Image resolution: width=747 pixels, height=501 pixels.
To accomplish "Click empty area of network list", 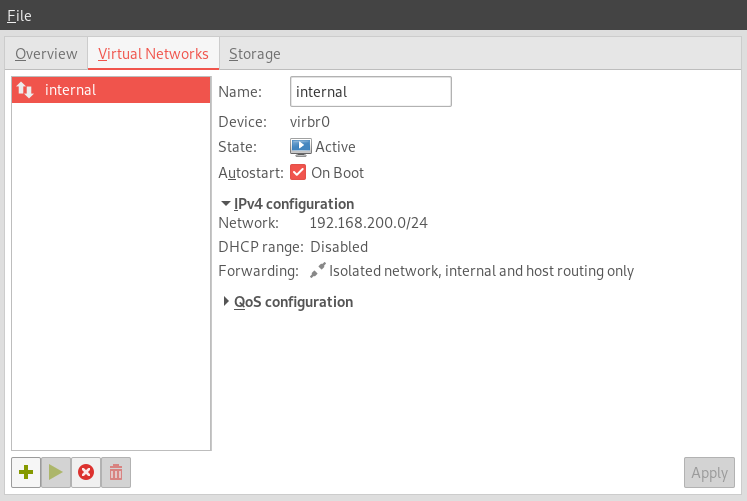I will [x=111, y=276].
